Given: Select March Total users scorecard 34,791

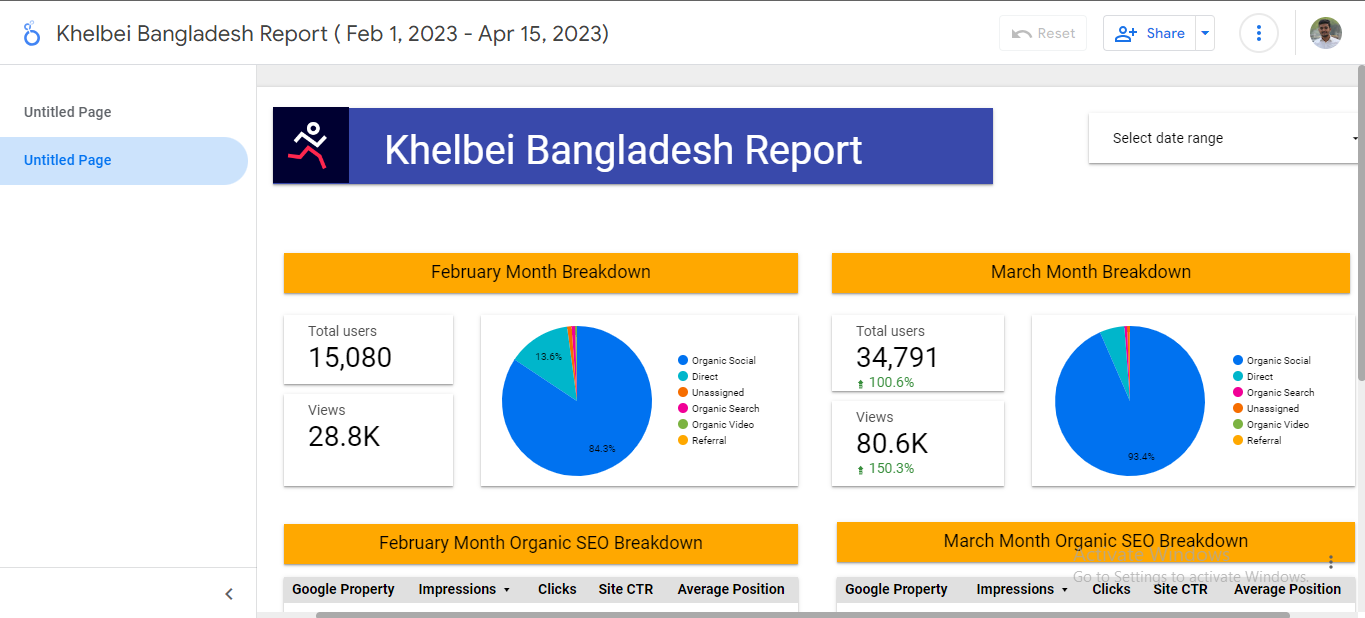Looking at the screenshot, I should coord(917,353).
